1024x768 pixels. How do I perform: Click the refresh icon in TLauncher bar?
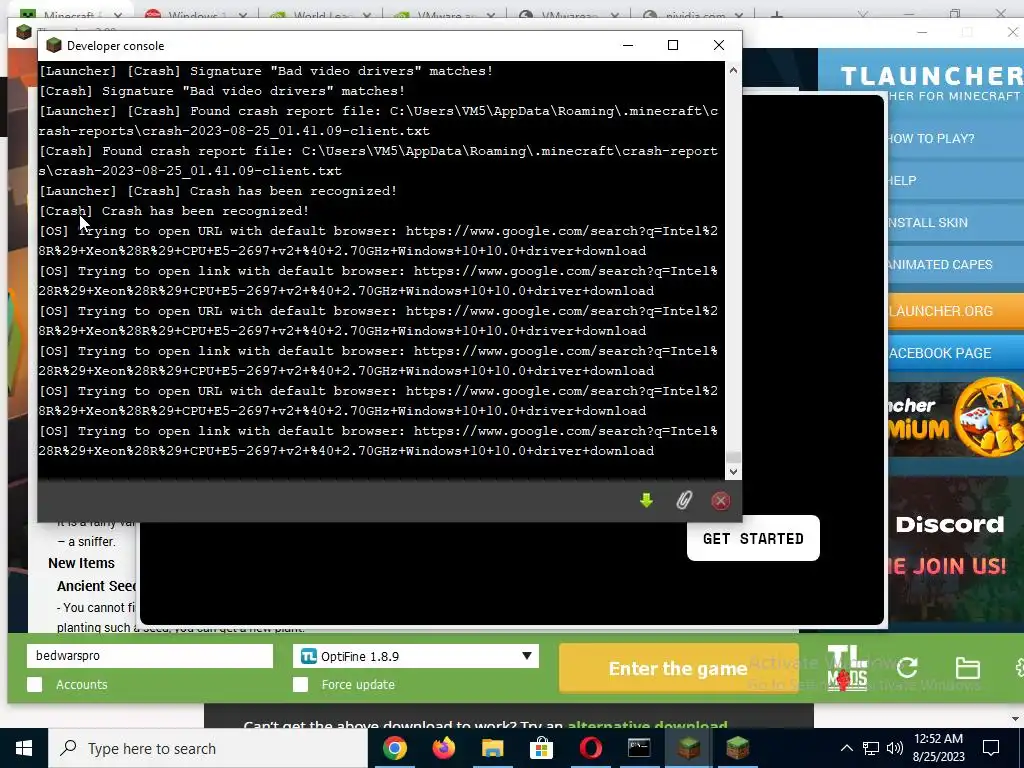tap(907, 668)
